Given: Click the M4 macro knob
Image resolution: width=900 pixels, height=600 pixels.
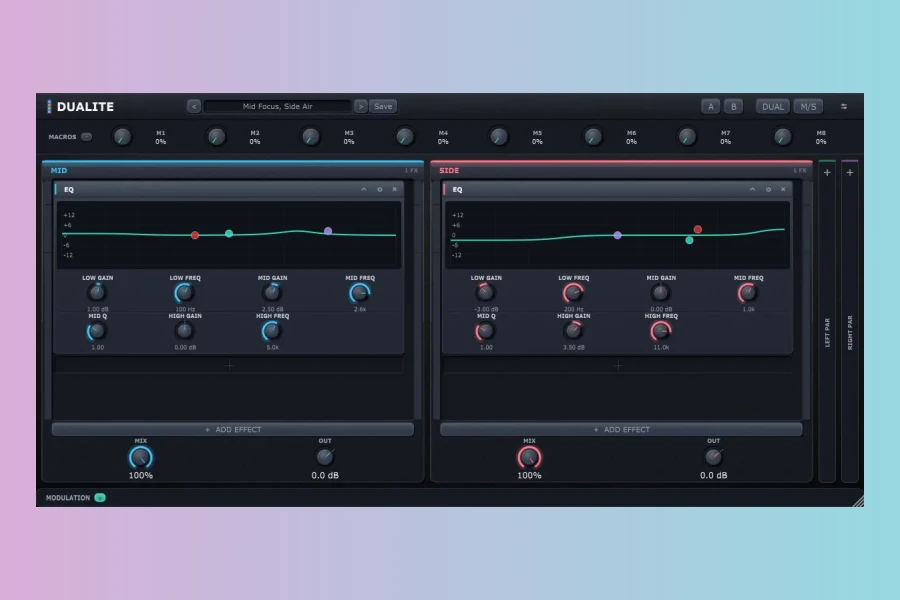Looking at the screenshot, I should point(405,137).
